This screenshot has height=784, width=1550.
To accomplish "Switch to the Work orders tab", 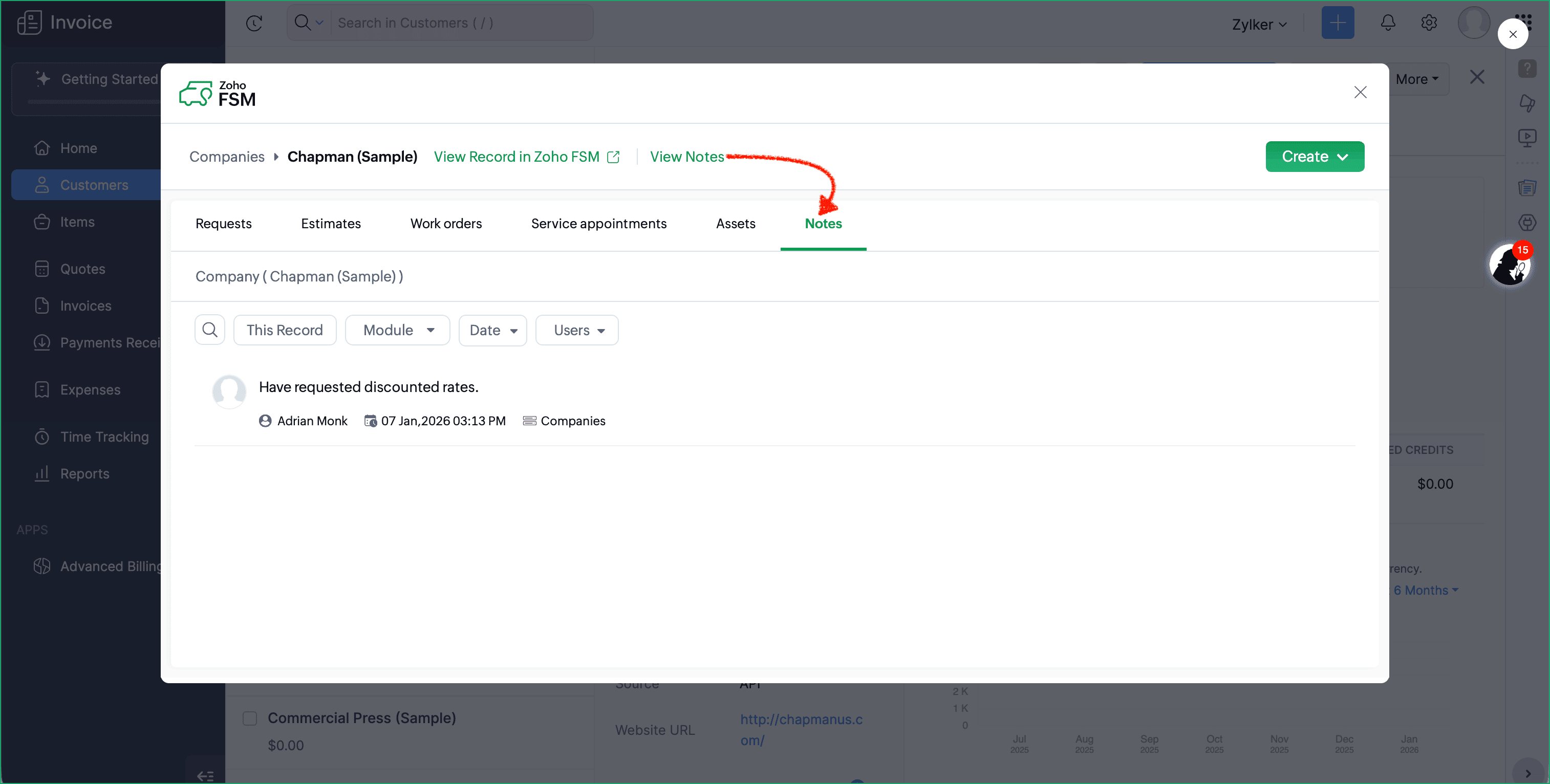I will pyautogui.click(x=446, y=223).
